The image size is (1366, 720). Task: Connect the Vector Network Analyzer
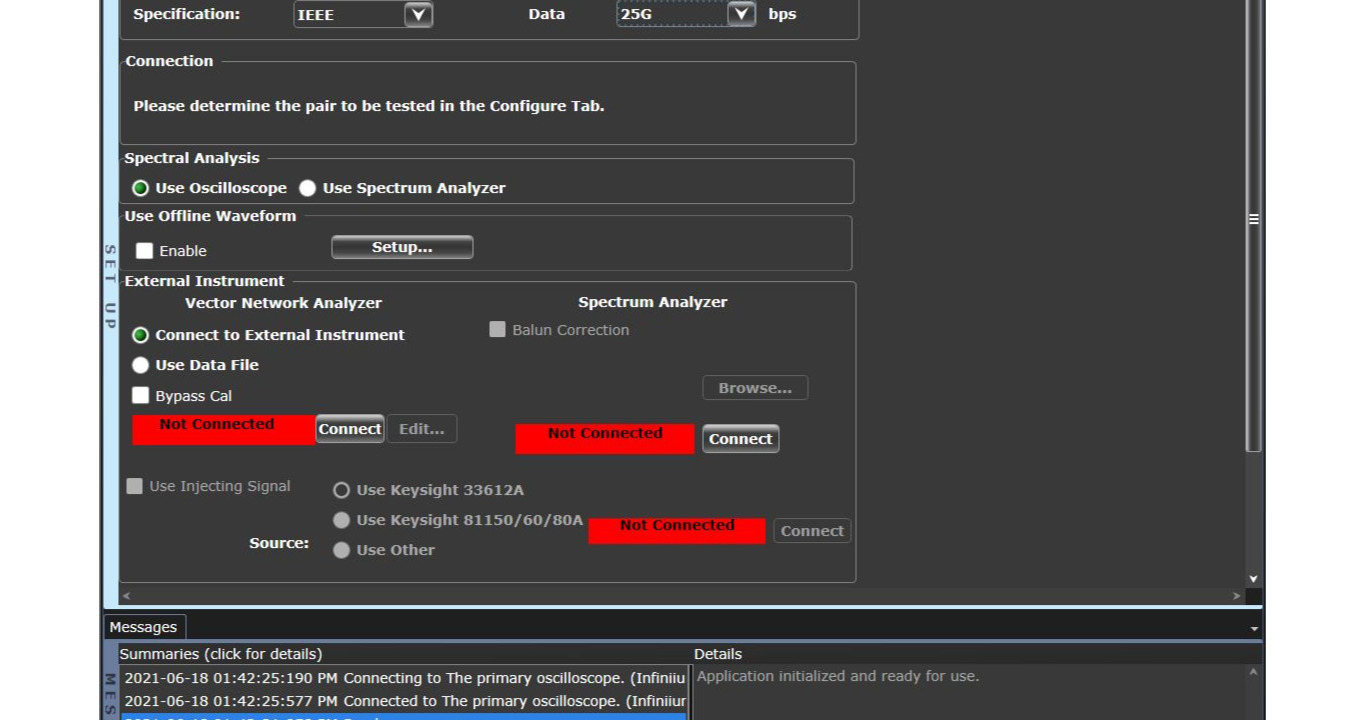(x=350, y=429)
